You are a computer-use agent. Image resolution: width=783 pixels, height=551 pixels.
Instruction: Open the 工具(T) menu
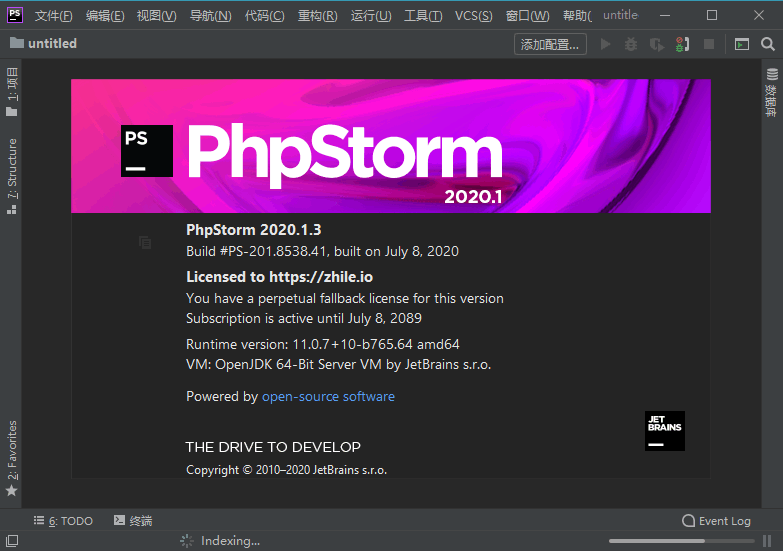click(x=423, y=16)
